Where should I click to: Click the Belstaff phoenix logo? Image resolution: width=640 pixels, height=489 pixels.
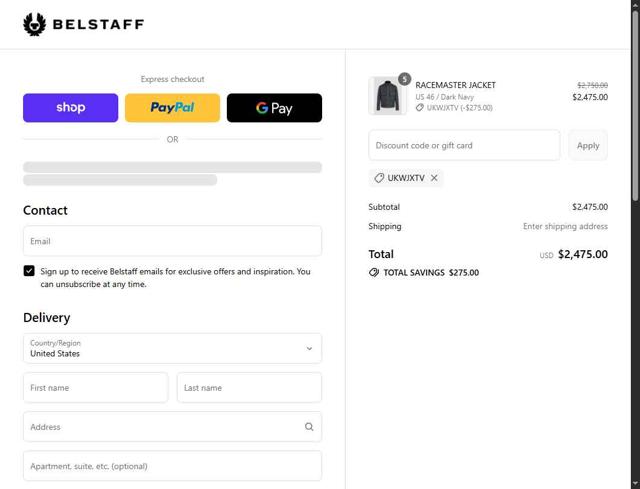click(x=34, y=24)
